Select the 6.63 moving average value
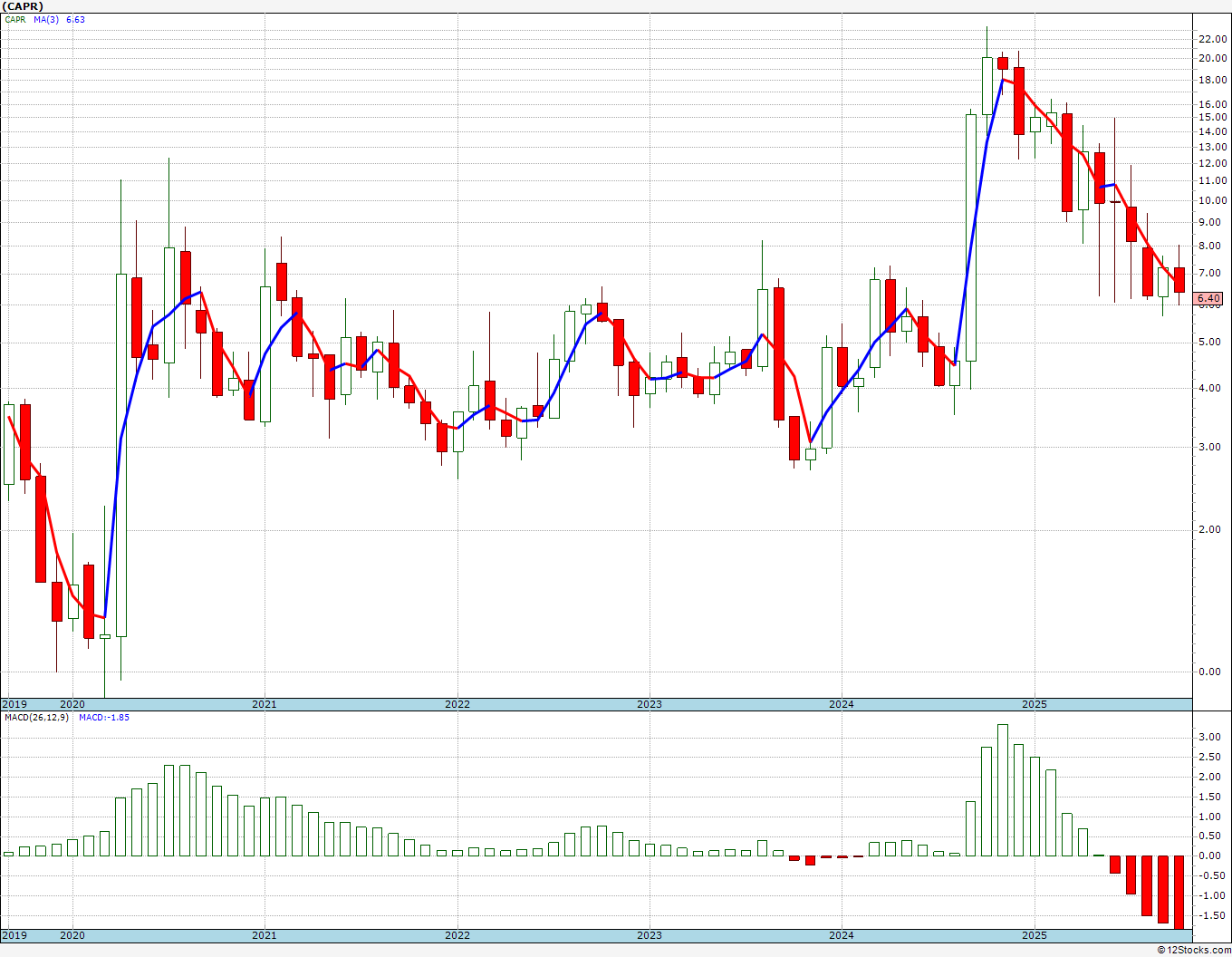The image size is (1232, 957). tap(75, 19)
